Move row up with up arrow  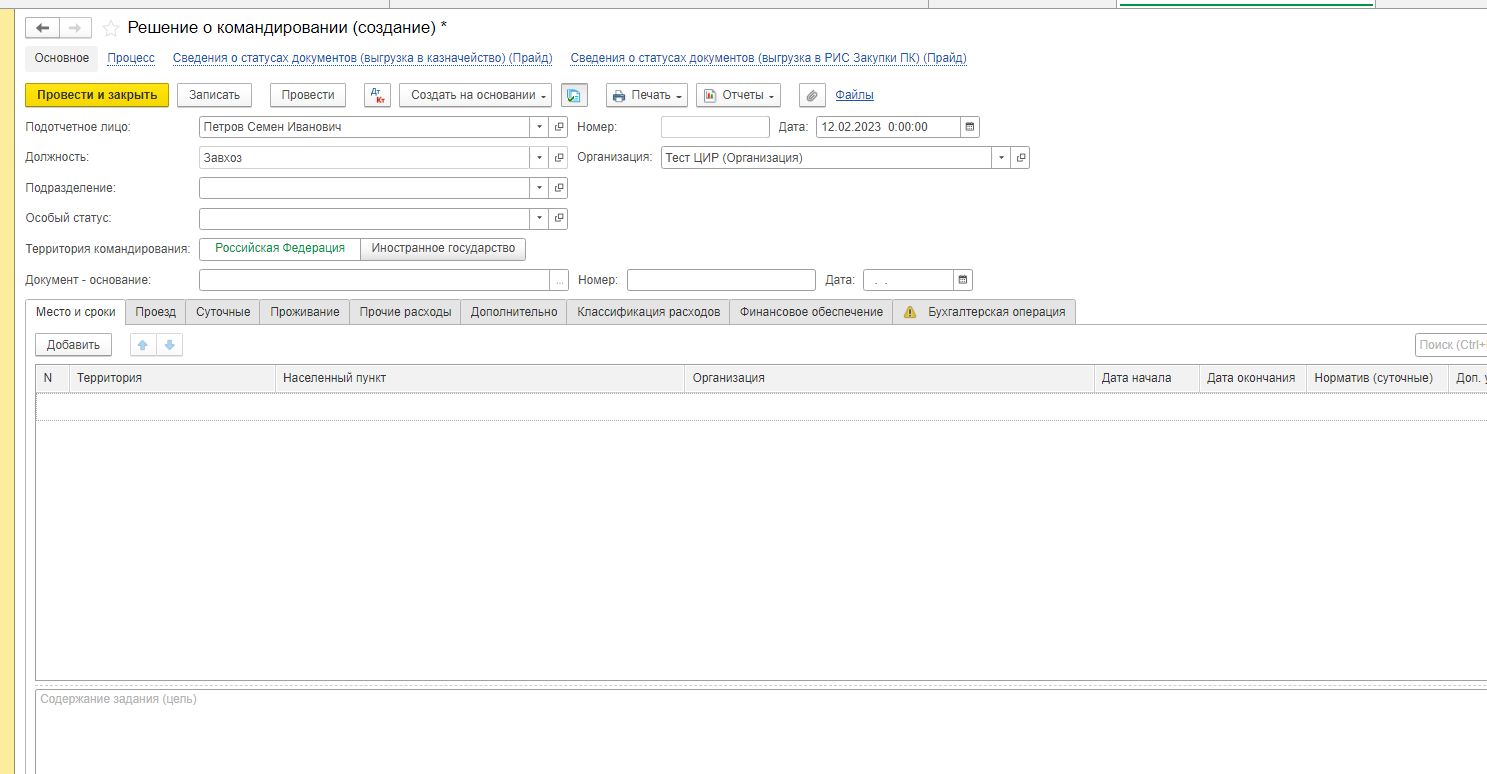tap(142, 345)
